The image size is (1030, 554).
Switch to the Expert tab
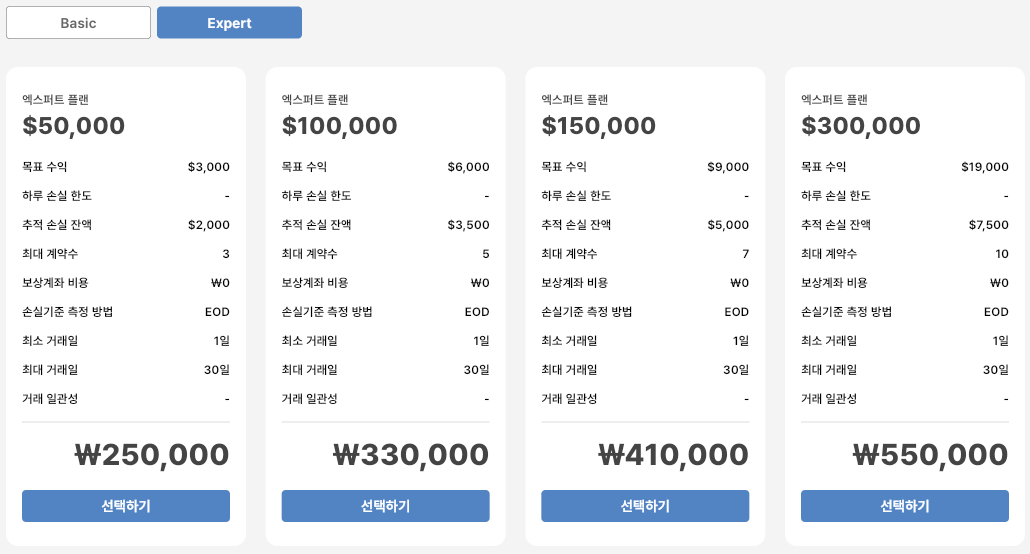[x=229, y=23]
